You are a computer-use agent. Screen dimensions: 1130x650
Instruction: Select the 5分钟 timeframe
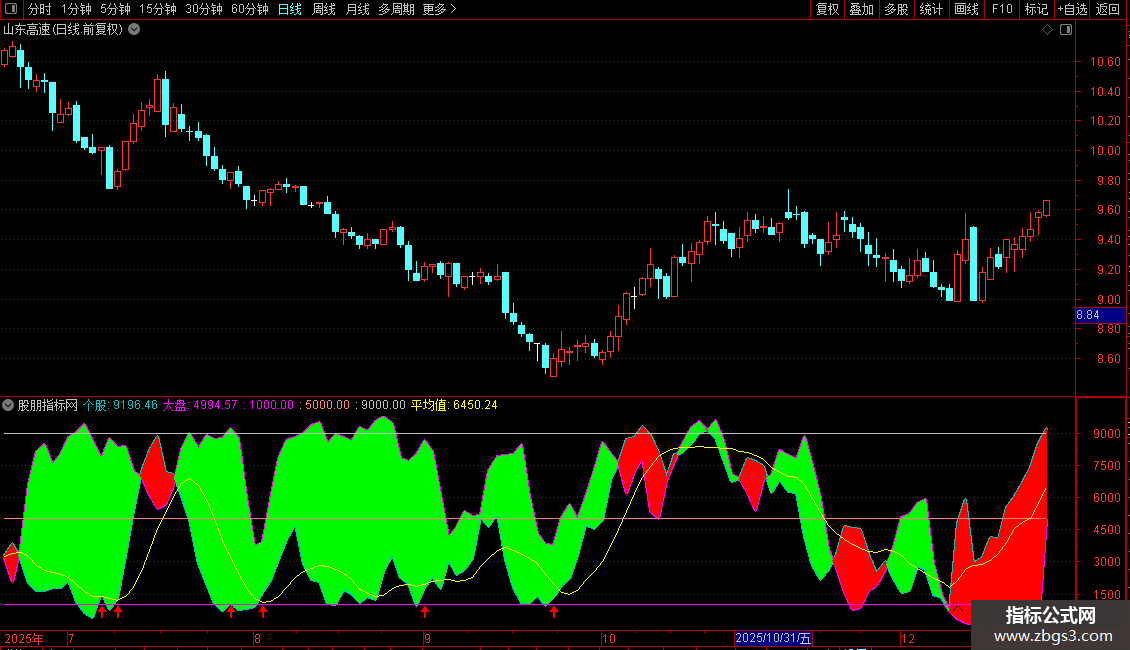115,9
